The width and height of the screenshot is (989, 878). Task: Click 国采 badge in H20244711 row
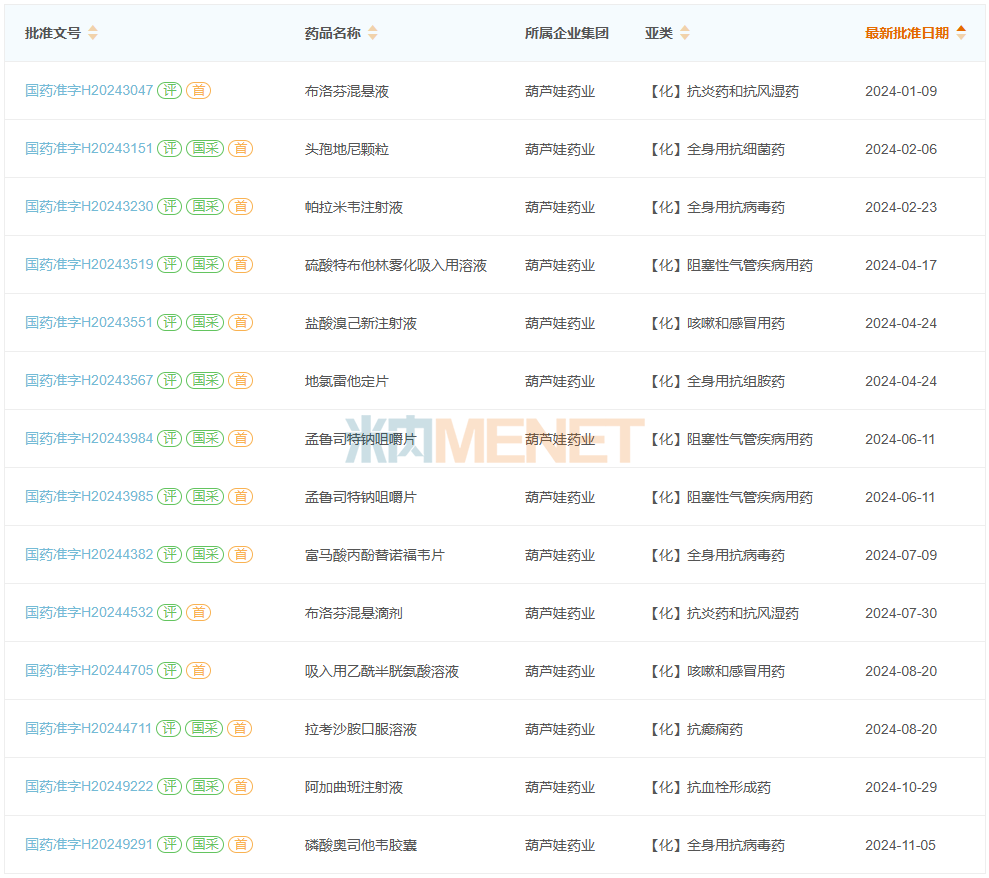tap(204, 729)
